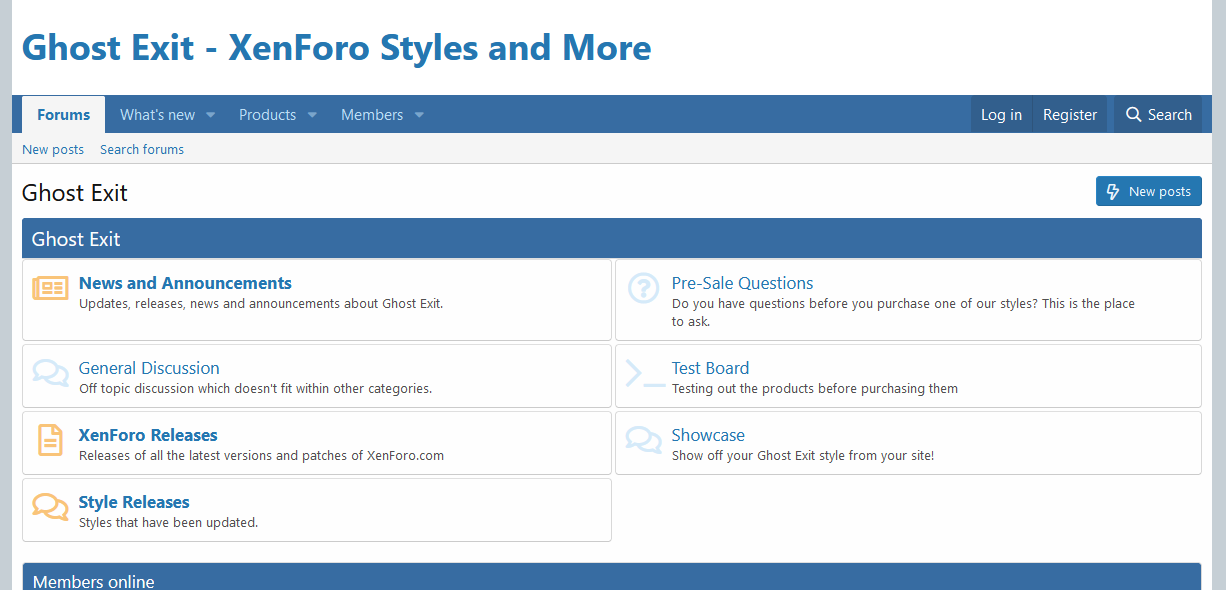Screen dimensions: 1226x590
Task: Click text 'Off topic discussion which doesn't fit within other categories.'
Action: pos(255,389)
